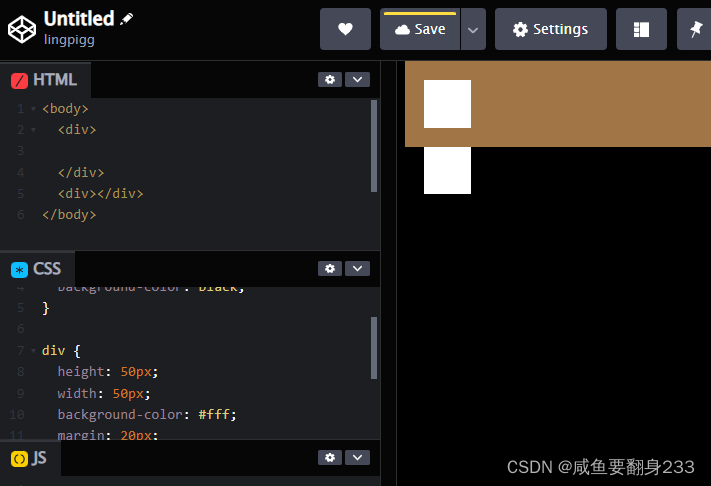Click the CSS editor vertical scrollbar
The height and width of the screenshot is (486, 711).
[374, 348]
